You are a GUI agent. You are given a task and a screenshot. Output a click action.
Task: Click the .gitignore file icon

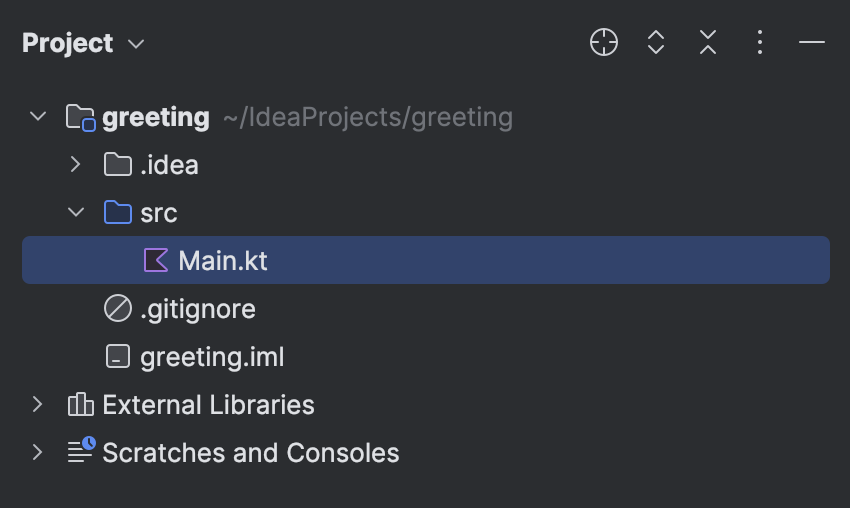point(118,309)
